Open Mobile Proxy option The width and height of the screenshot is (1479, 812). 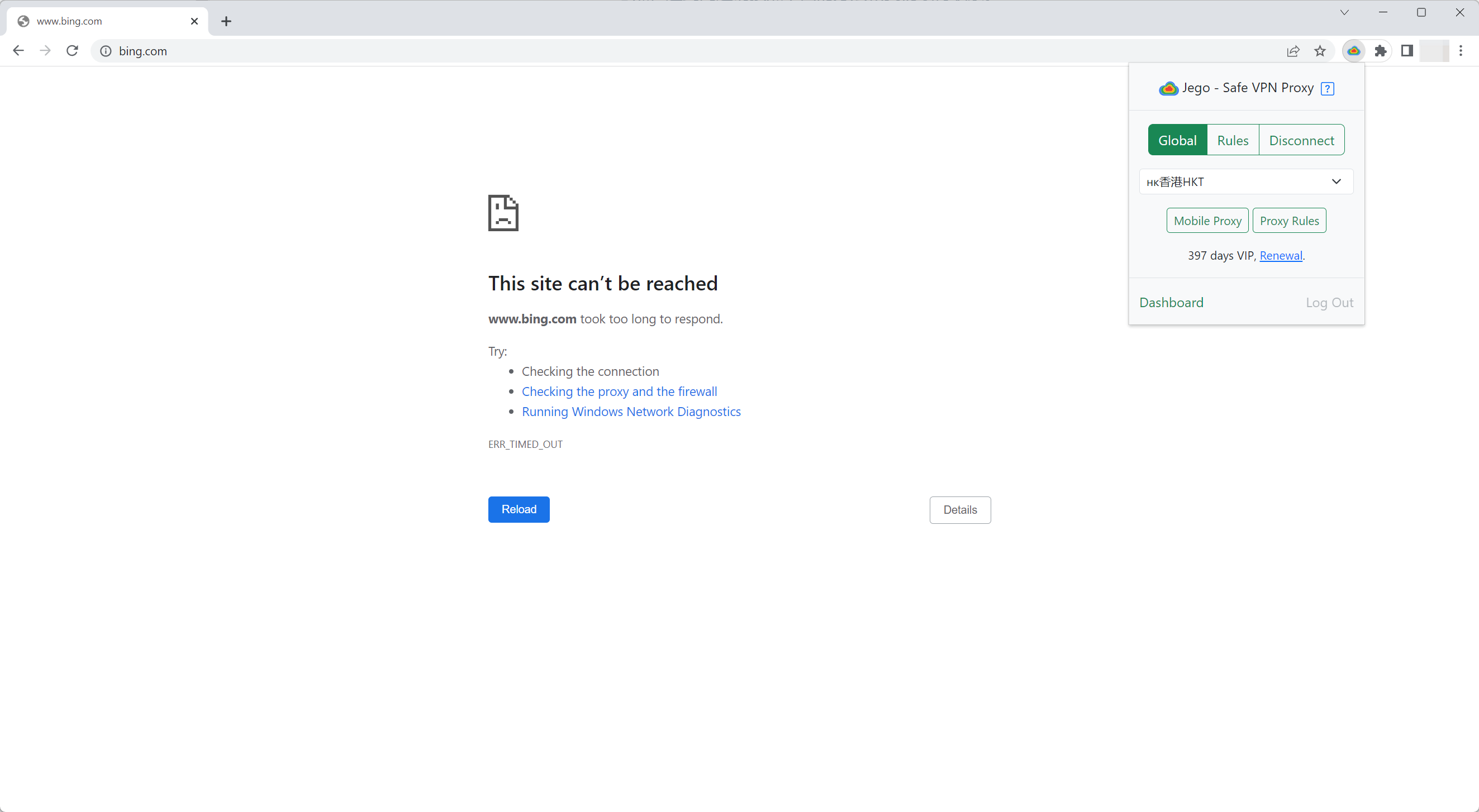tap(1207, 221)
